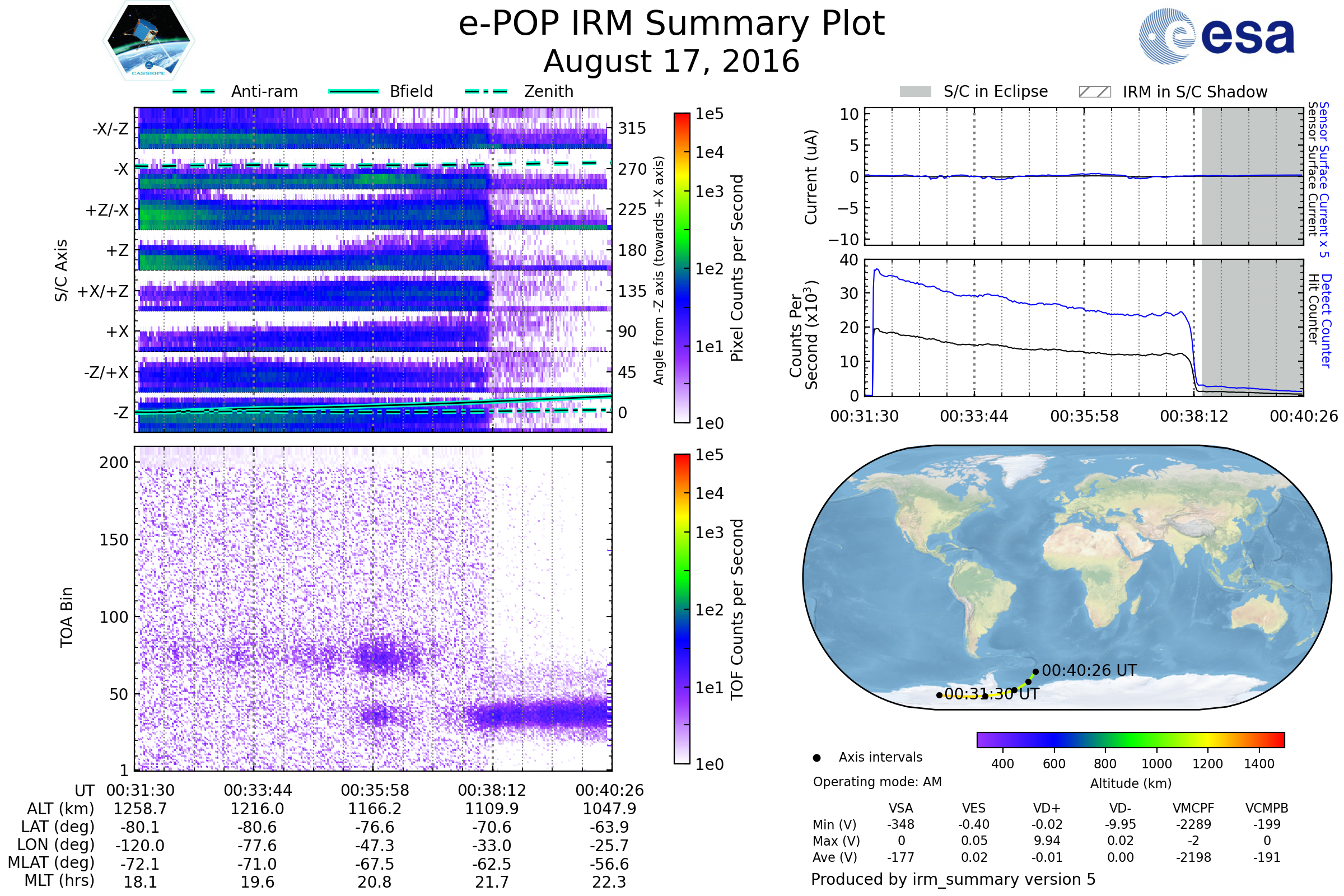The image size is (1344, 896).
Task: Click the Operating mode: AM label
Action: (877, 782)
